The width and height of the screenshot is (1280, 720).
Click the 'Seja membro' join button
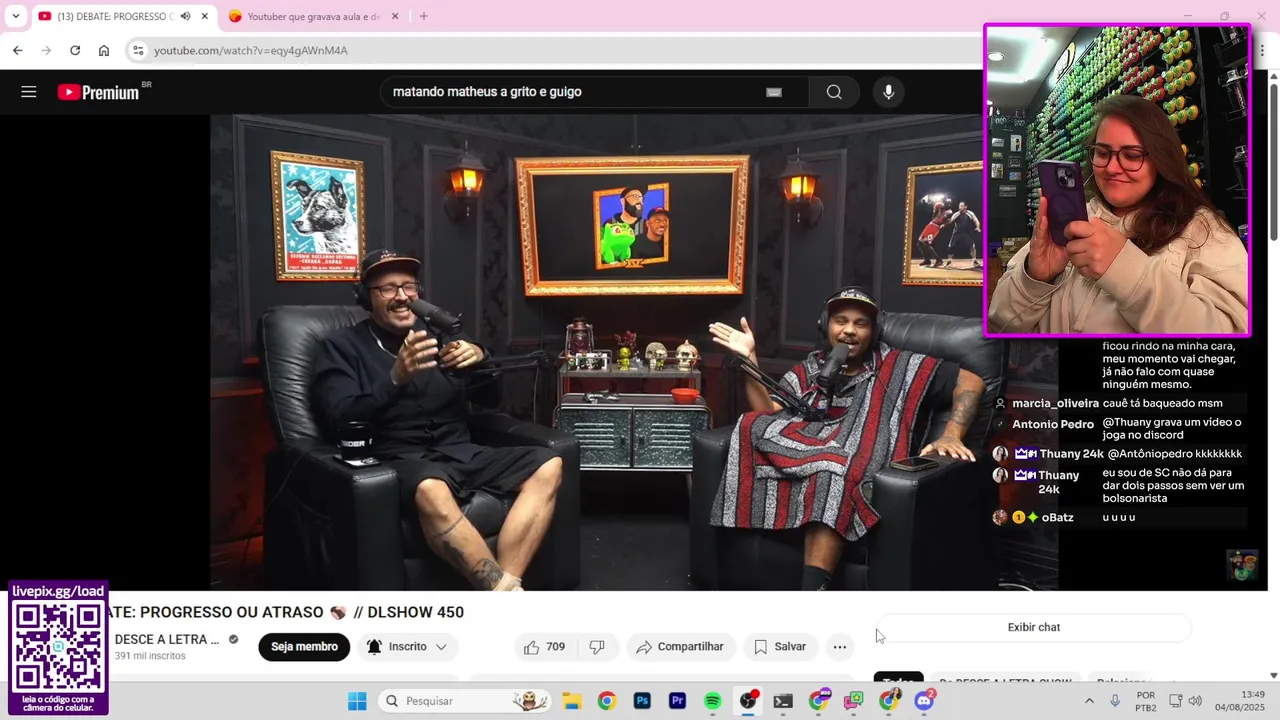[x=304, y=647]
